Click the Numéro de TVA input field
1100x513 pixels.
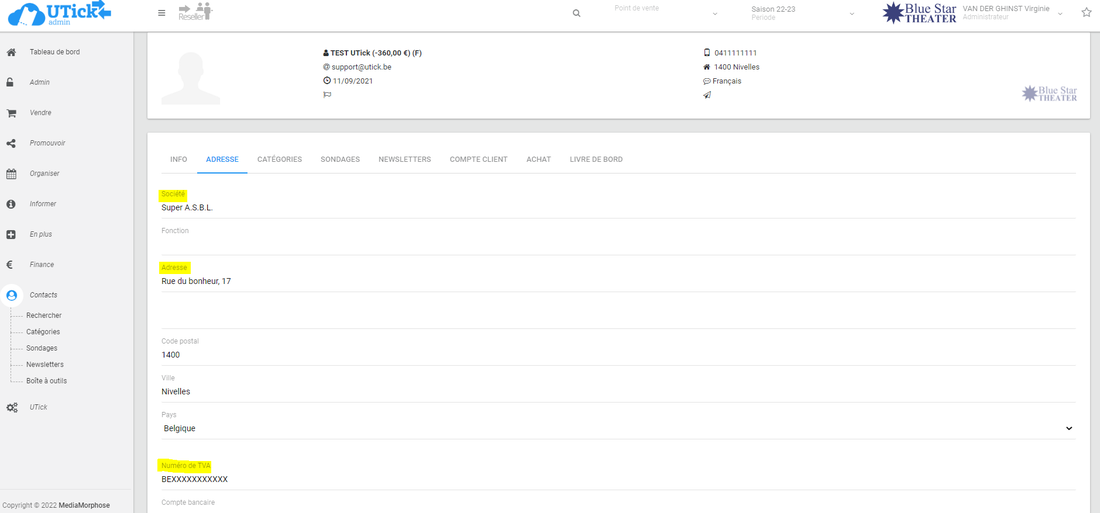point(617,479)
